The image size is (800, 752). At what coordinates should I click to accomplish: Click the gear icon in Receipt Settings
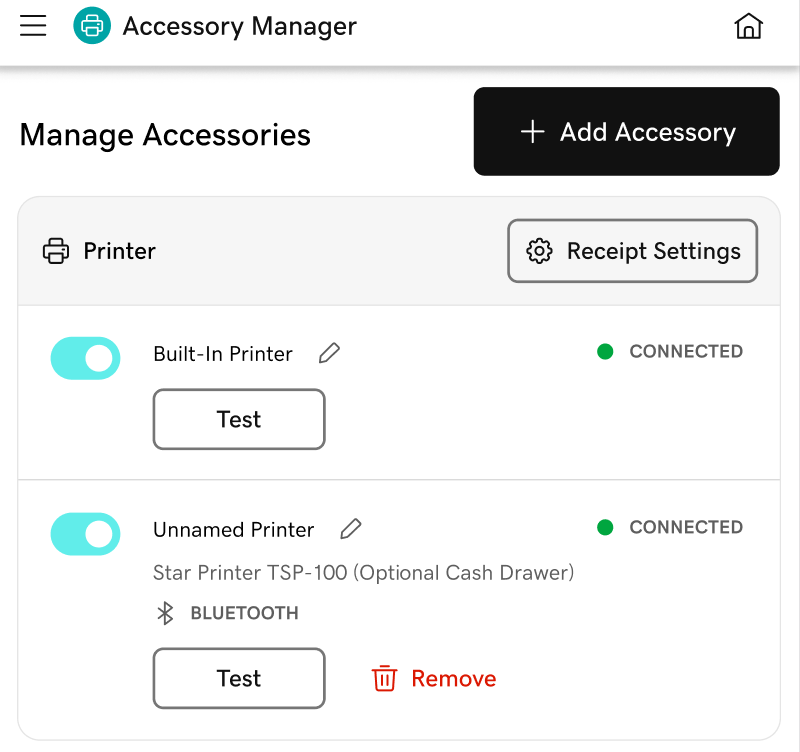coord(540,251)
